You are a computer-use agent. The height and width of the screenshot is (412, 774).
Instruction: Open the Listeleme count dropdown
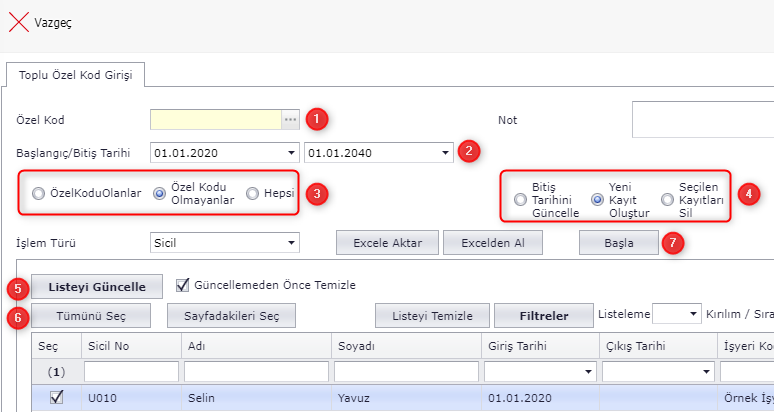point(692,315)
